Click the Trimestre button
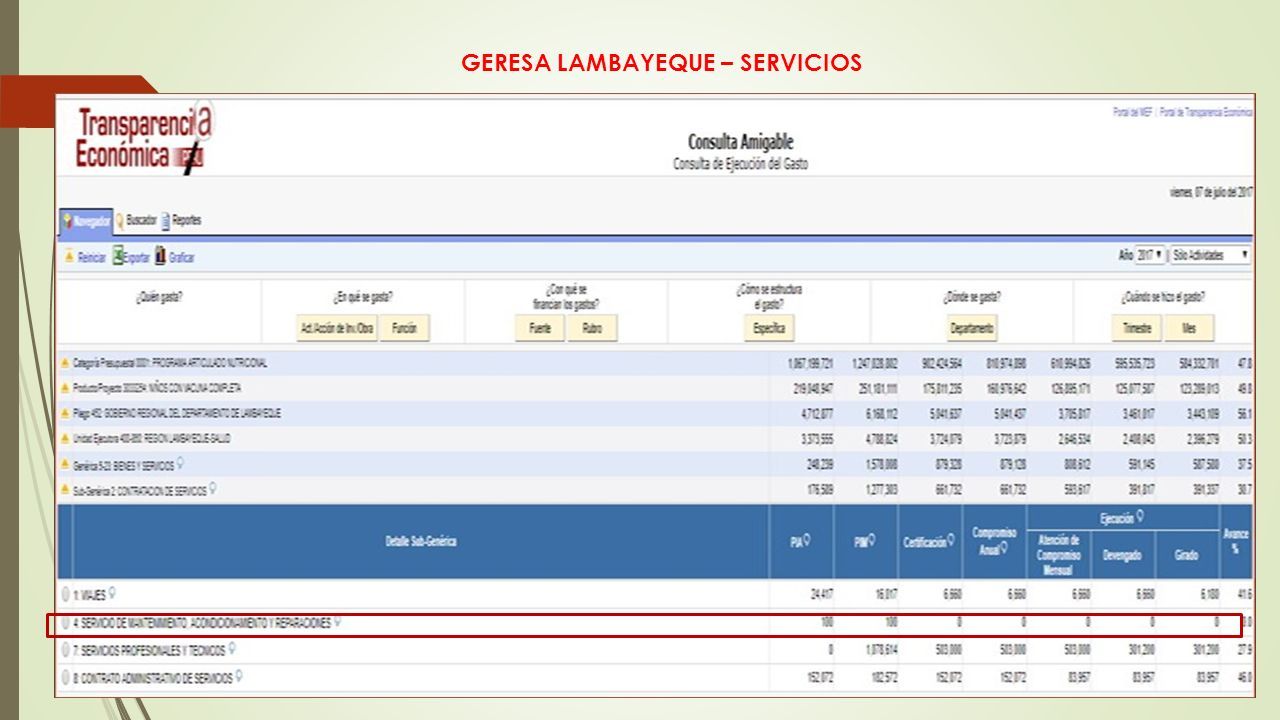 1137,328
